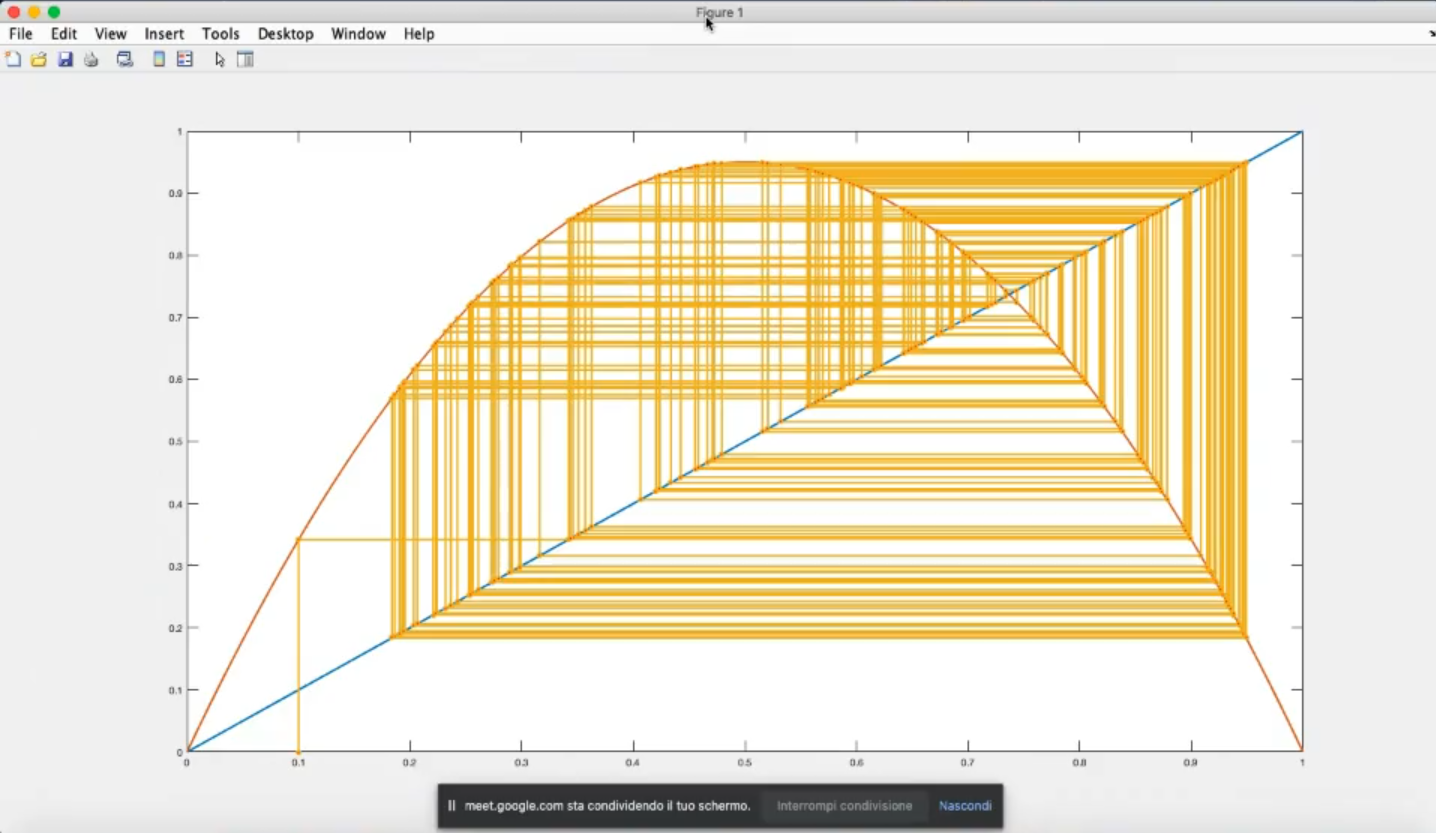This screenshot has width=1436, height=833.
Task: Toggle the Insert Legend tool
Action: click(184, 60)
